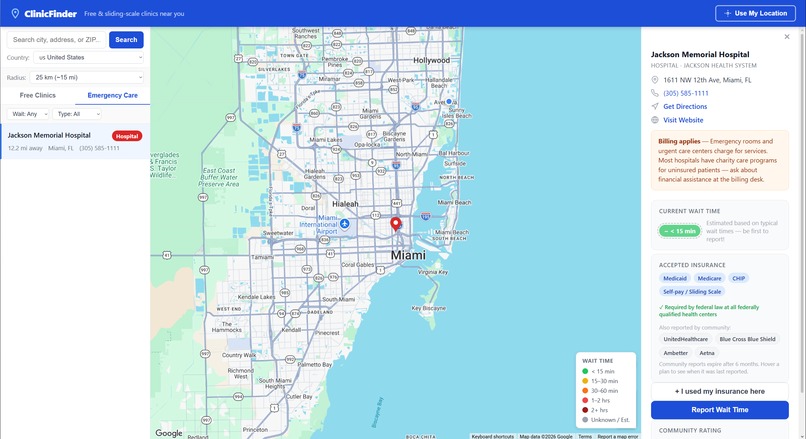Viewport: 806px width, 439px height.
Task: Click the ClinicFinder location pin logo
Action: (15, 13)
